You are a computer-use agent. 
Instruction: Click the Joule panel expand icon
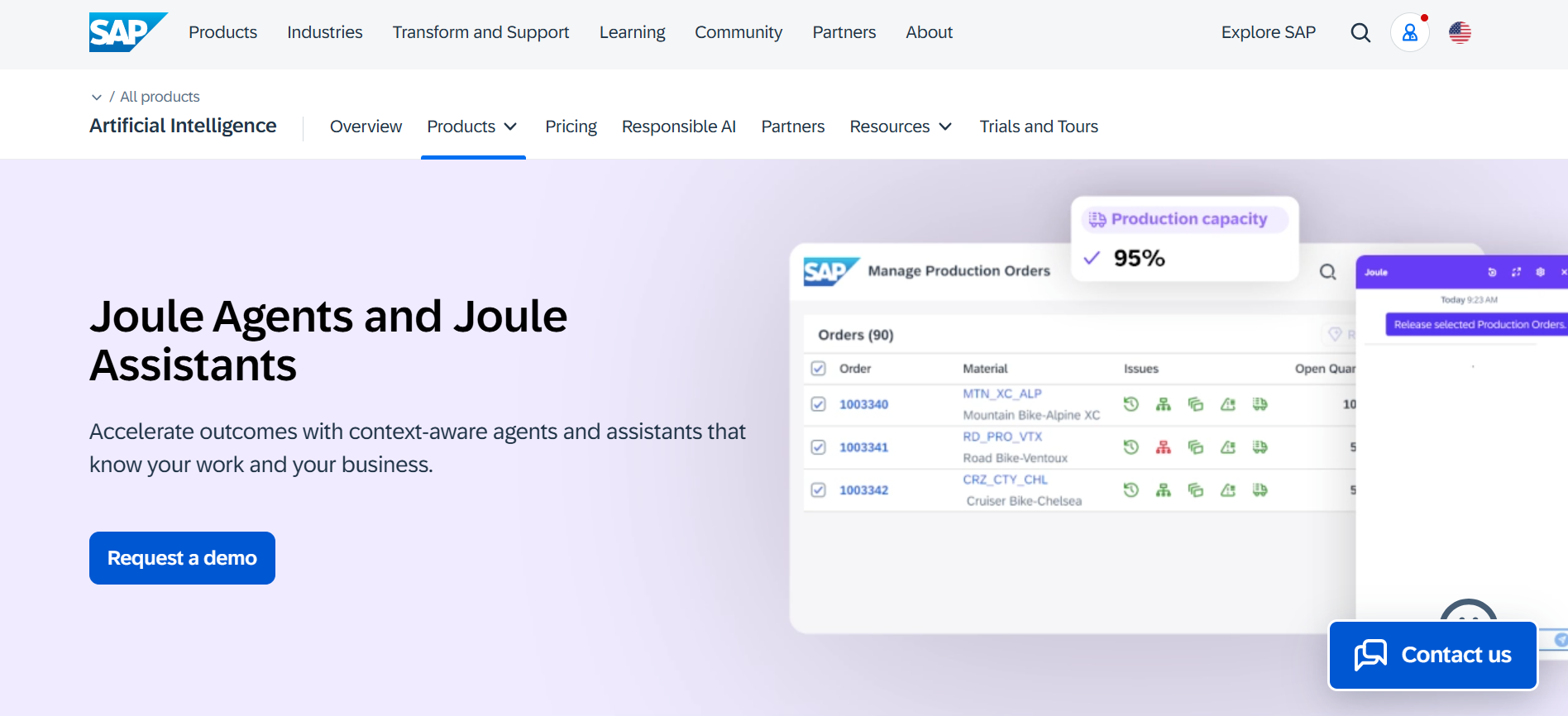(1516, 272)
